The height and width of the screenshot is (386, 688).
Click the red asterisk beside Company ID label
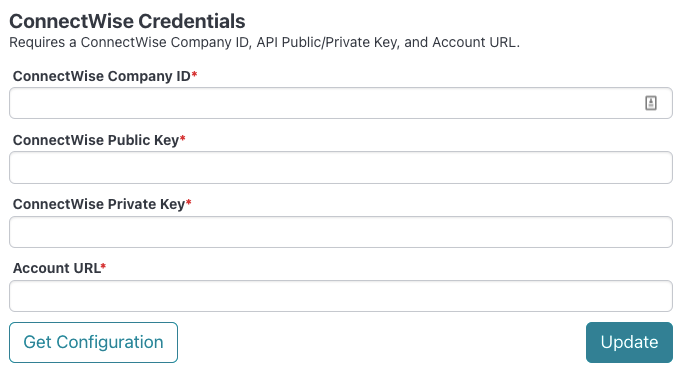pyautogui.click(x=194, y=74)
